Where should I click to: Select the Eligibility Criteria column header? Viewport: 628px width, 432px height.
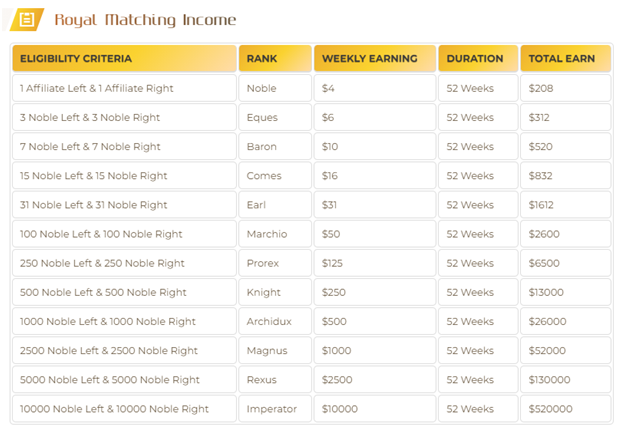pyautogui.click(x=124, y=58)
